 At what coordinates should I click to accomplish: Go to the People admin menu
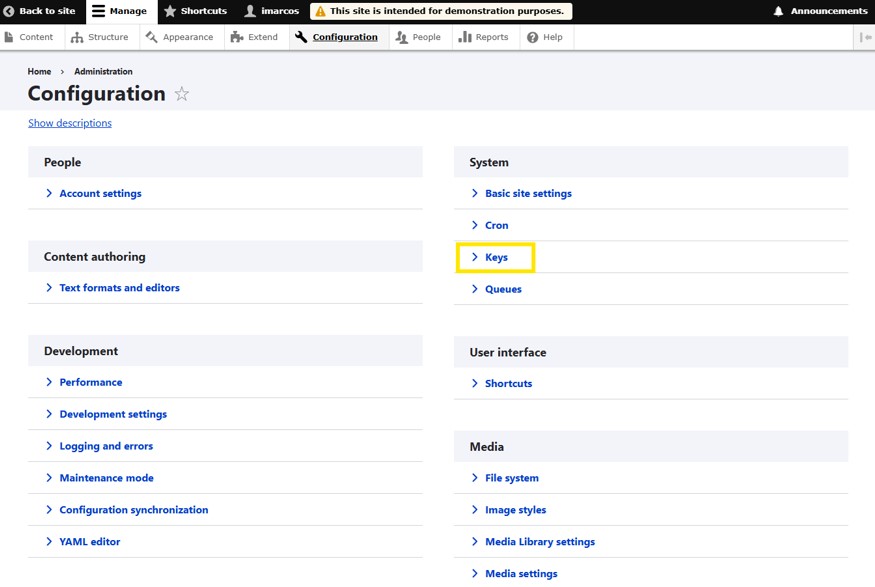click(x=417, y=37)
